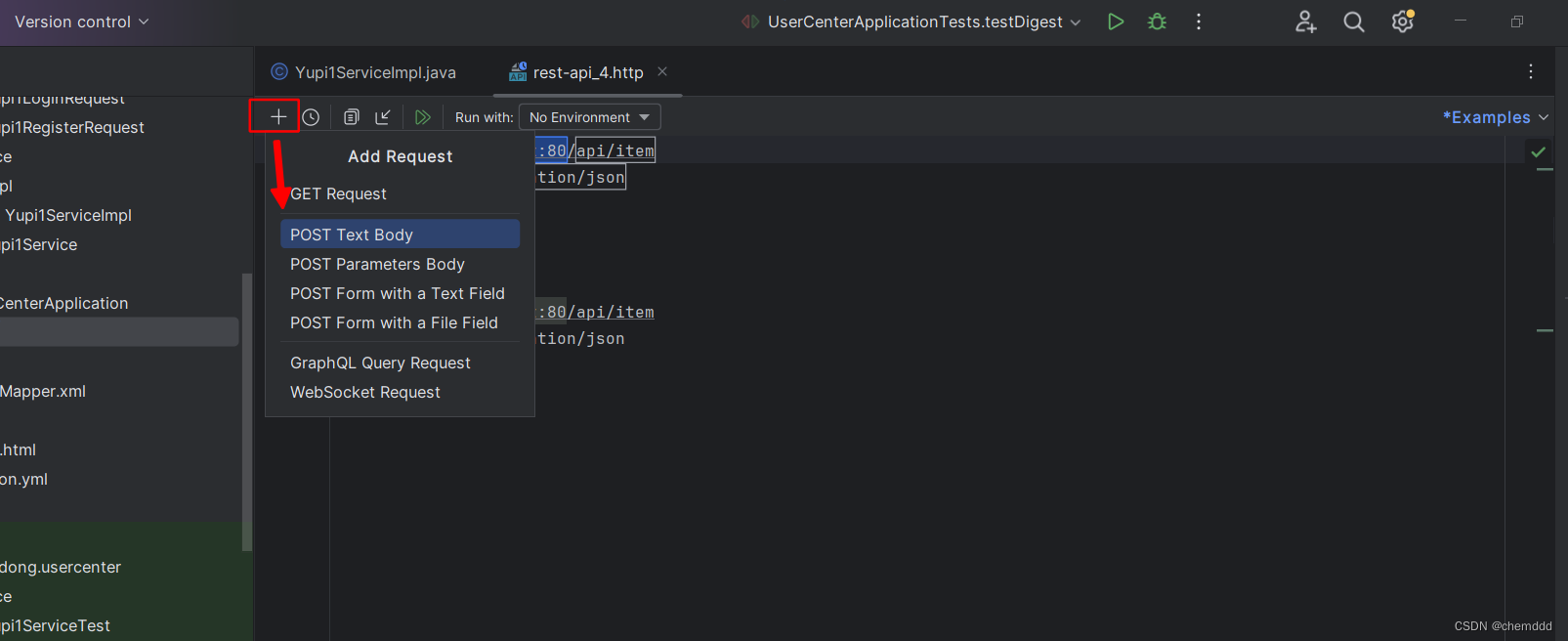Restore the IDE window size
The image size is (1568, 641).
click(1517, 21)
